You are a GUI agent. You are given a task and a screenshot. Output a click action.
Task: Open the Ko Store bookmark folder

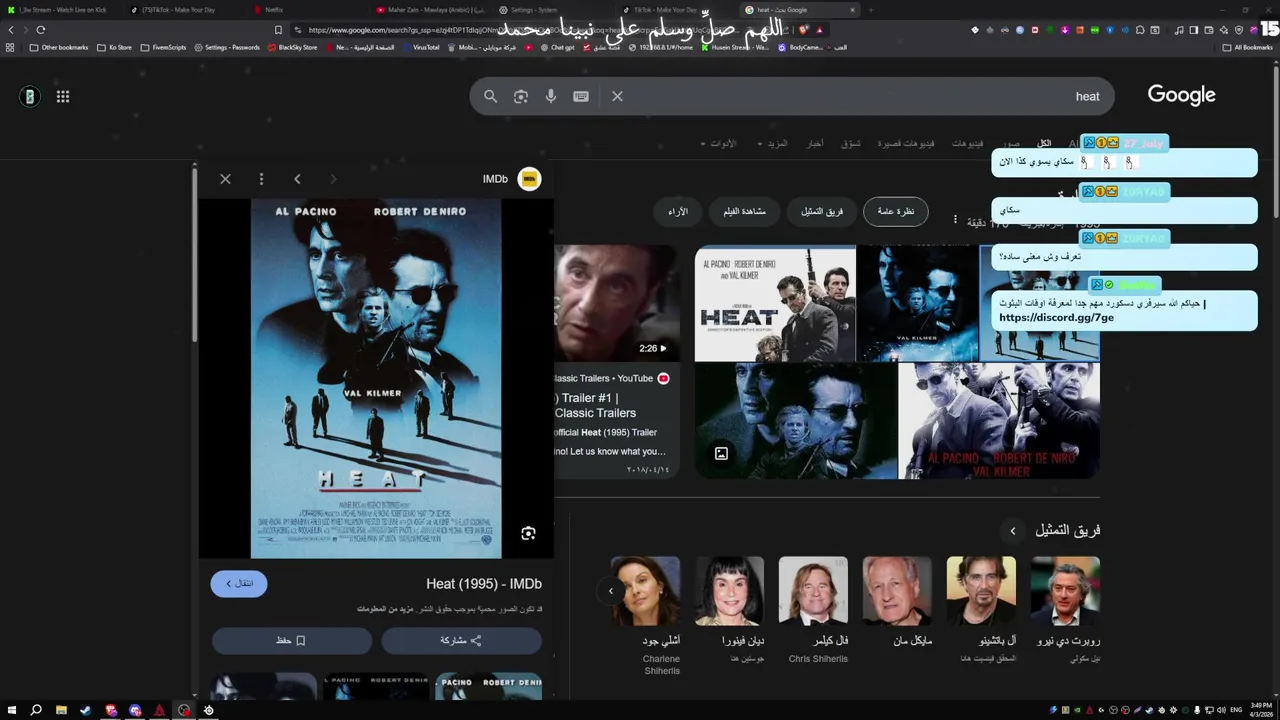[114, 47]
